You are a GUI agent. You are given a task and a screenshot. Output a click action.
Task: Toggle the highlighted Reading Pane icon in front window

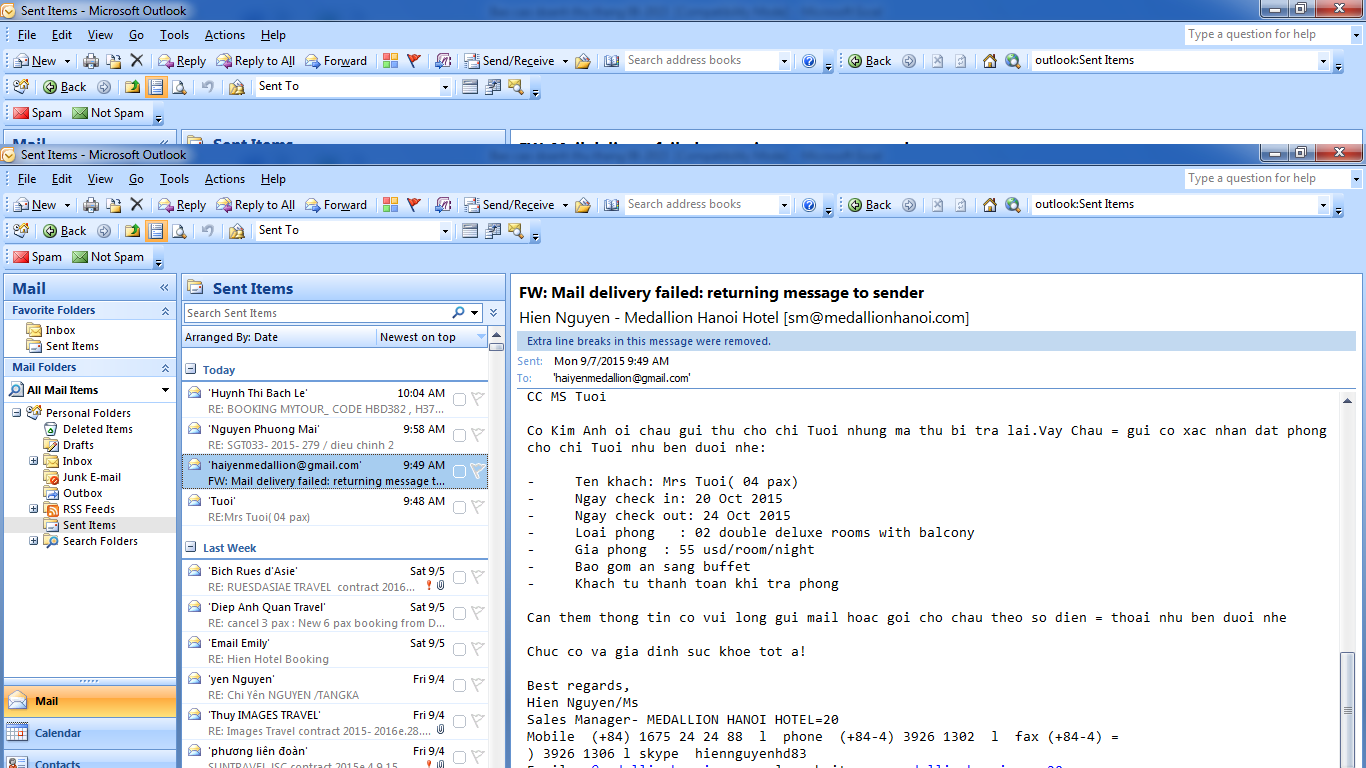pyautogui.click(x=156, y=231)
